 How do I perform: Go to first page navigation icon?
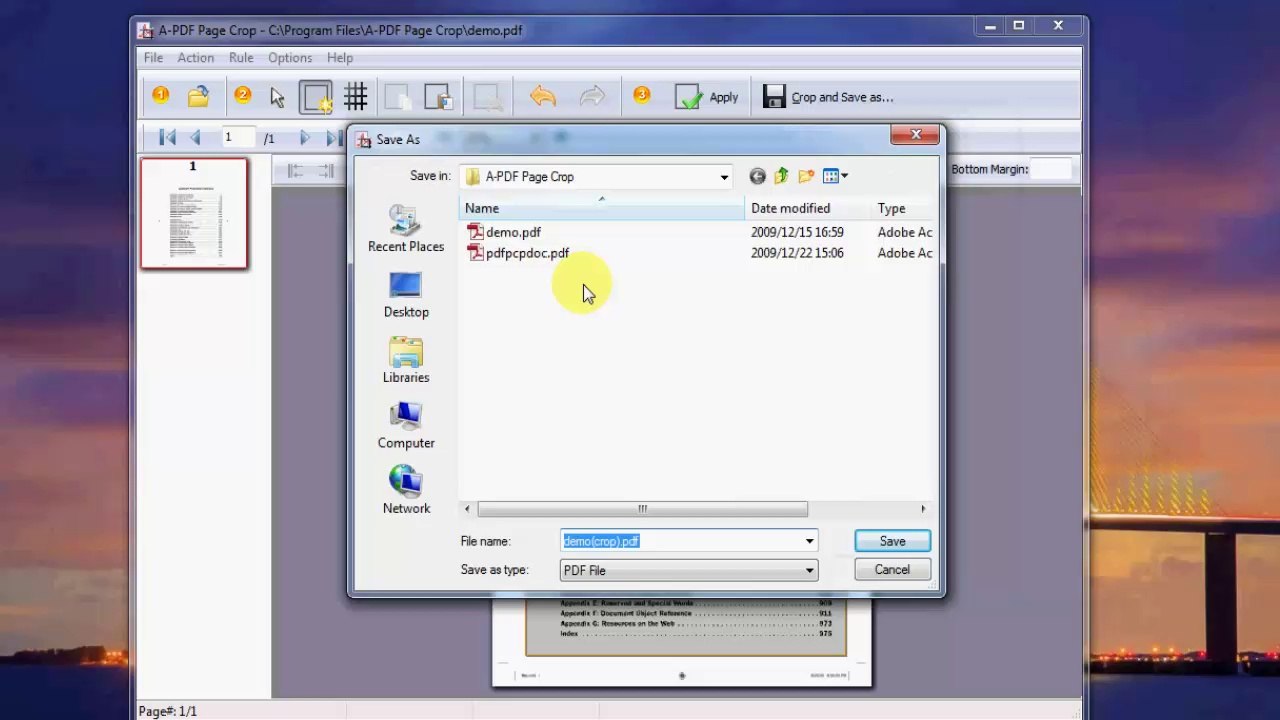coord(167,138)
